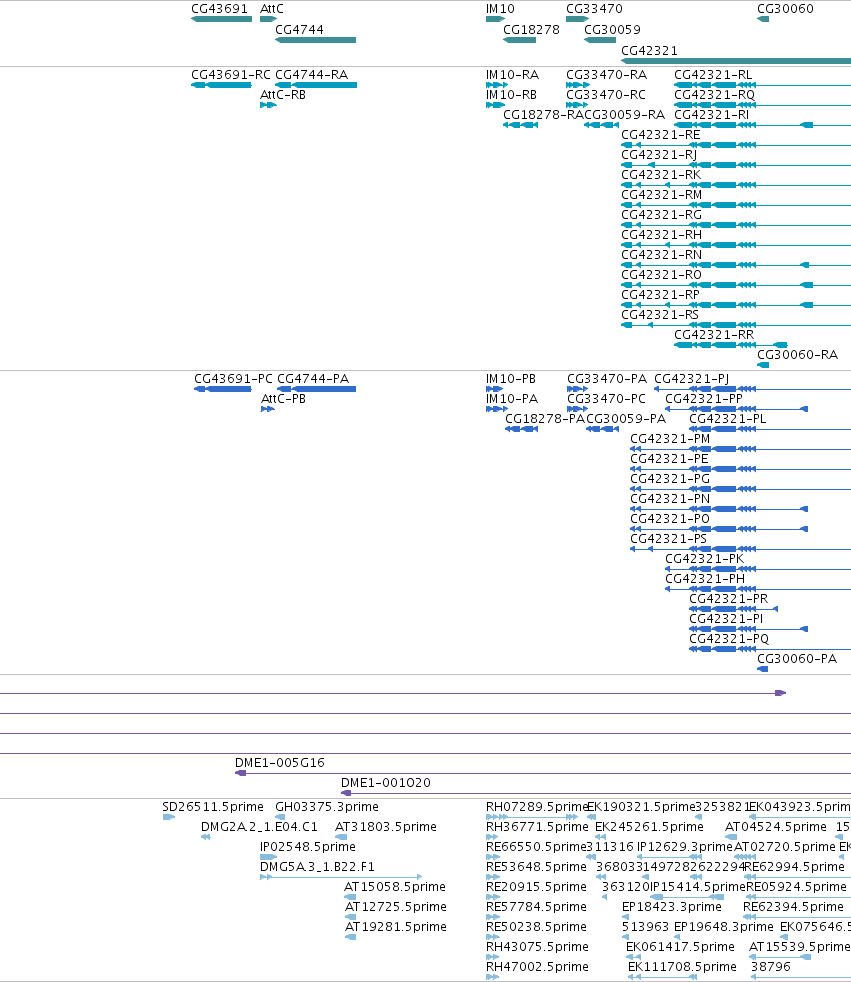
Task: Select the CG33470-PC label
Action: [x=606, y=399]
